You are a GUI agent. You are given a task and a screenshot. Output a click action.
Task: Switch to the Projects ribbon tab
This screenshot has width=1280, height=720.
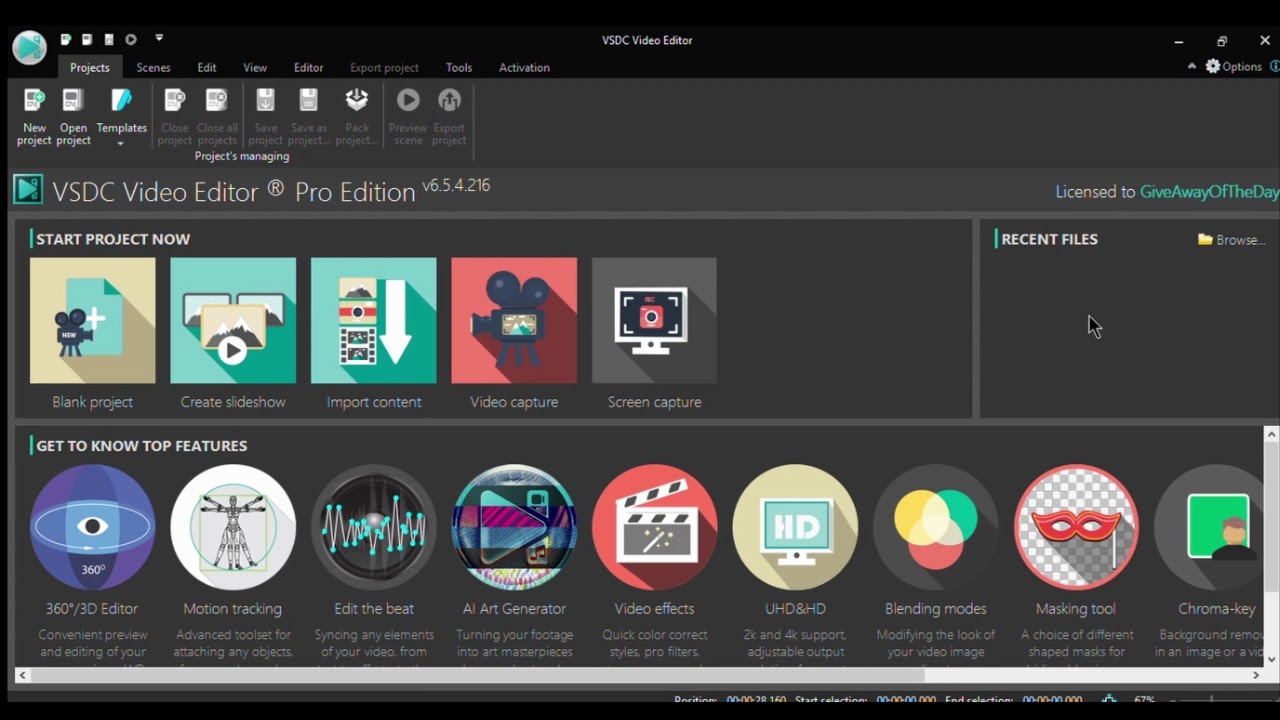coord(90,67)
